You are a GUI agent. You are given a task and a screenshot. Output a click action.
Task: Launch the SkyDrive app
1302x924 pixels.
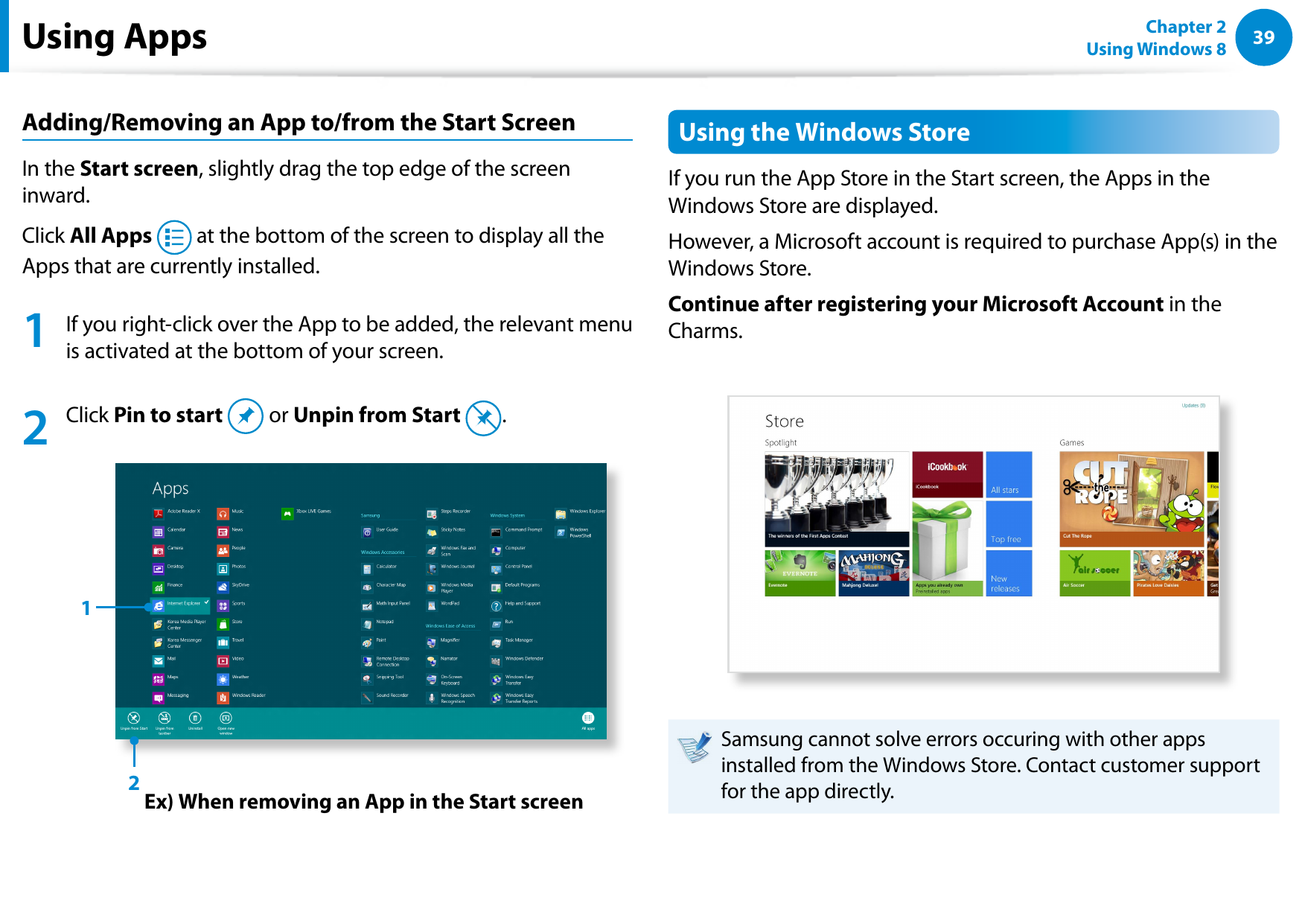point(234,586)
